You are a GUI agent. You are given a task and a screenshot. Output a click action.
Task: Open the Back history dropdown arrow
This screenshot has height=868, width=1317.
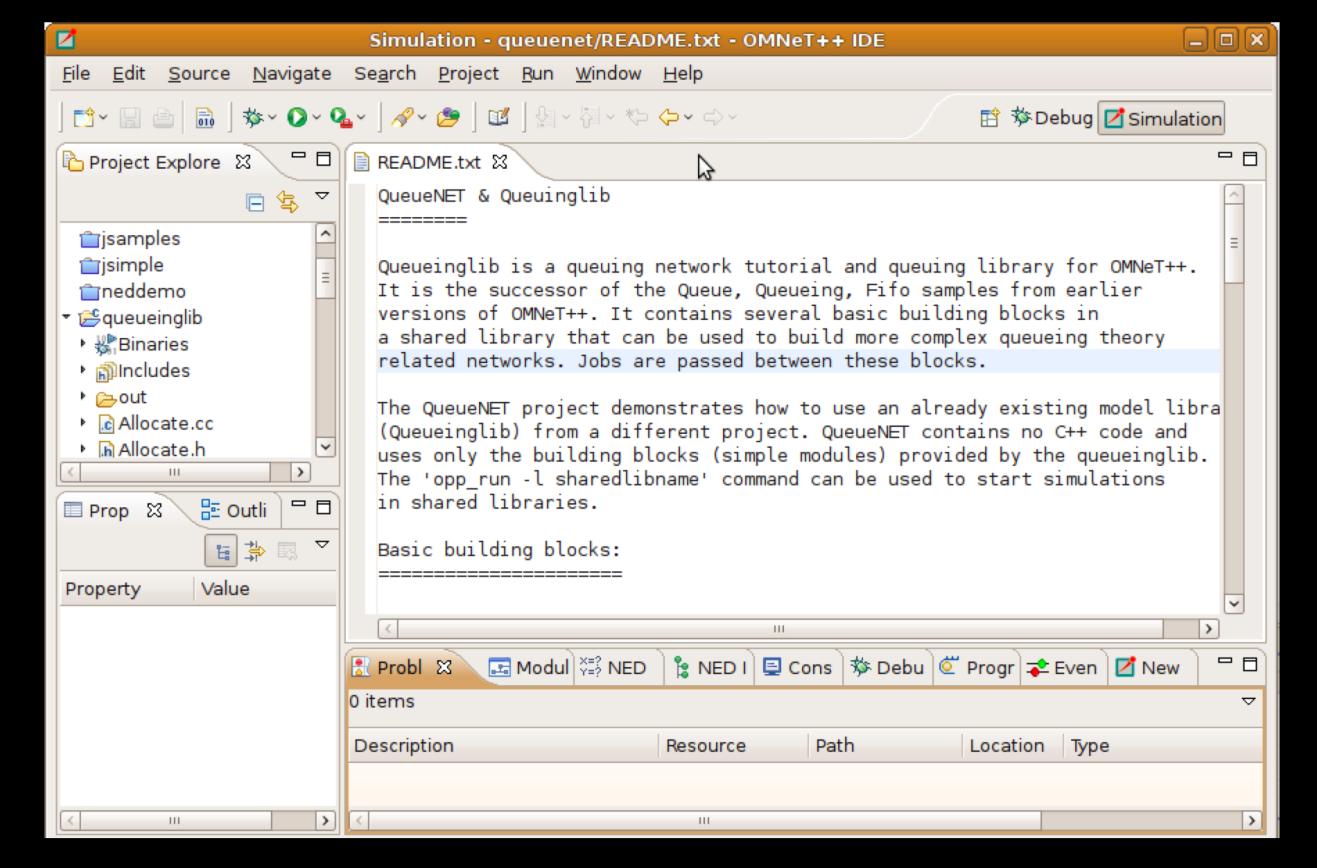tap(689, 119)
